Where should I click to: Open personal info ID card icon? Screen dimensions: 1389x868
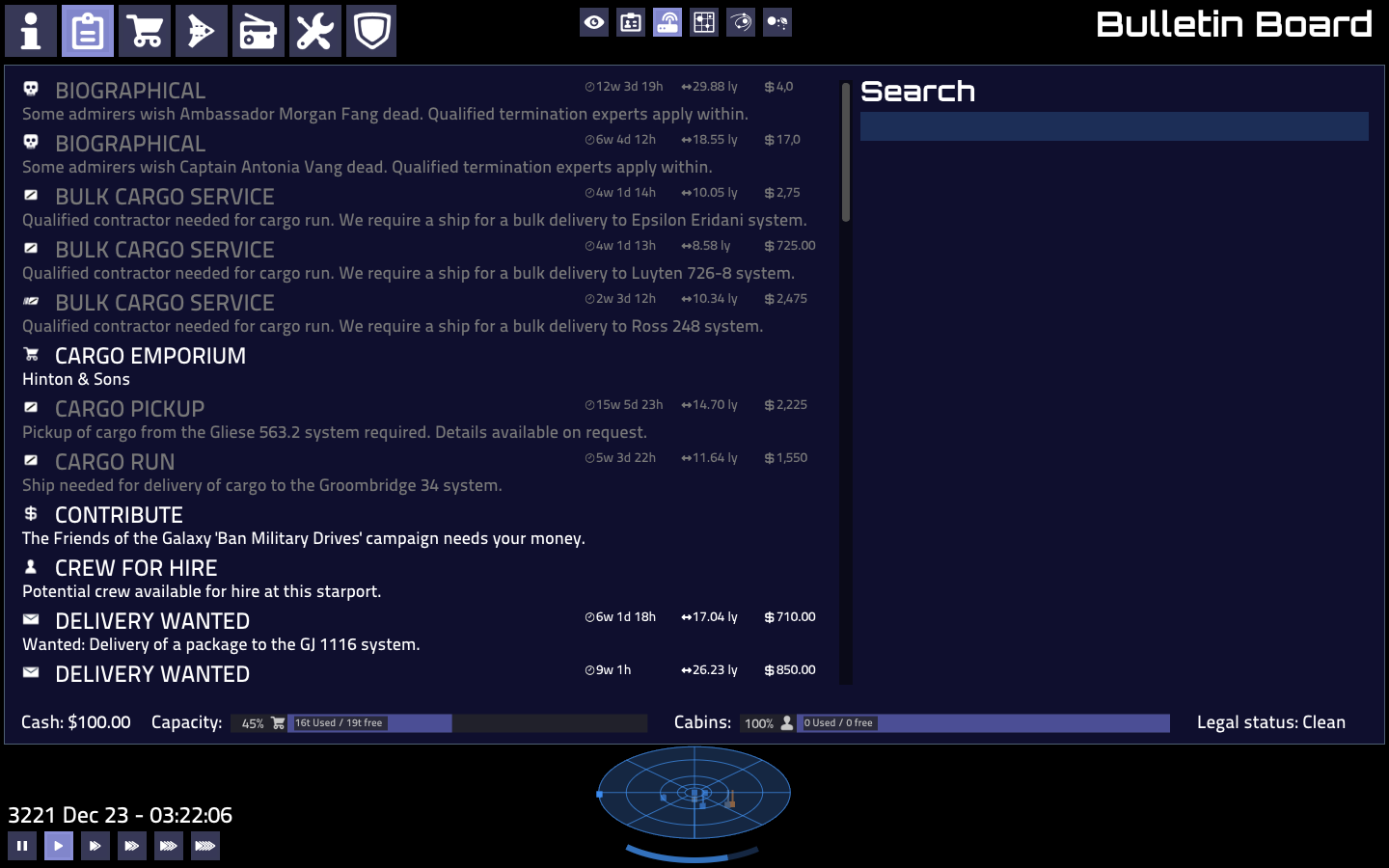coord(631,22)
